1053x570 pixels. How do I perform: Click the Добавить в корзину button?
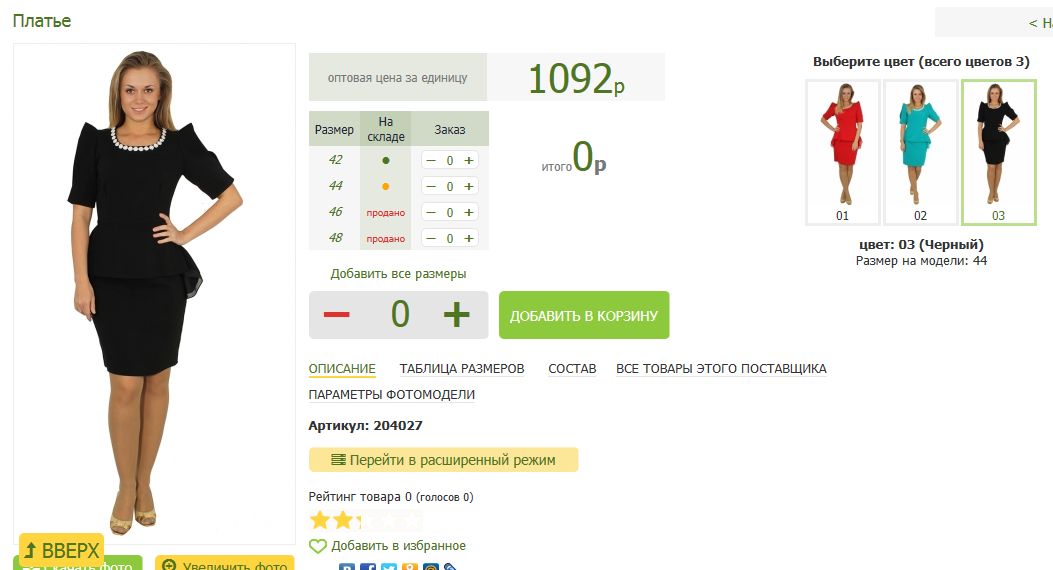tap(584, 315)
